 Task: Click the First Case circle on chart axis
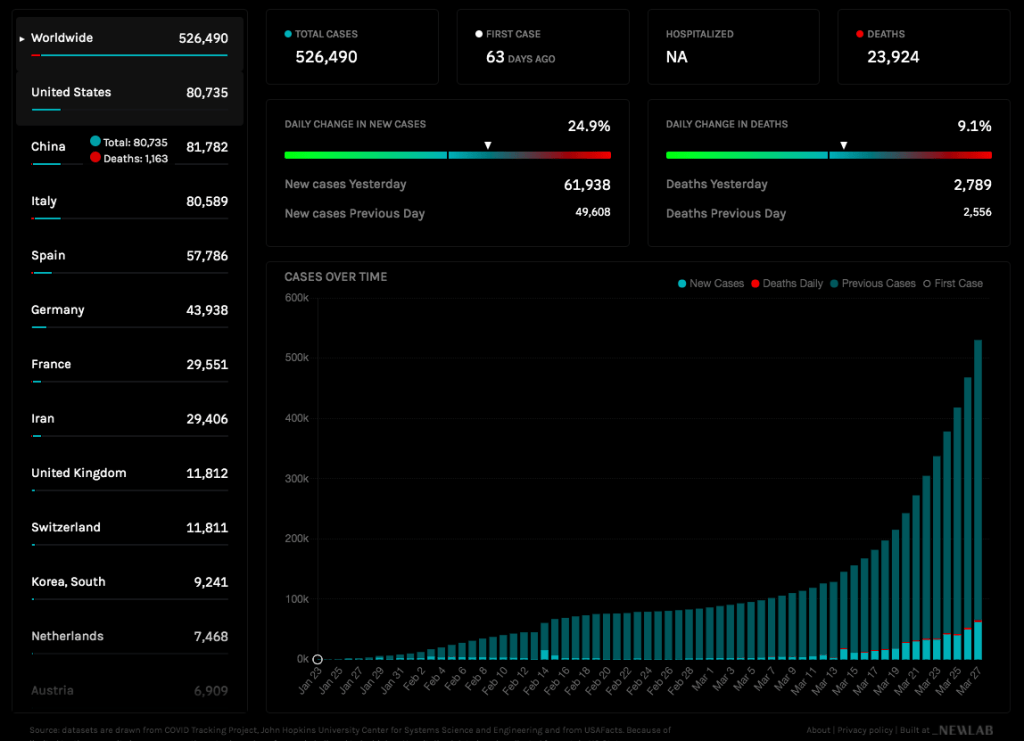click(317, 659)
